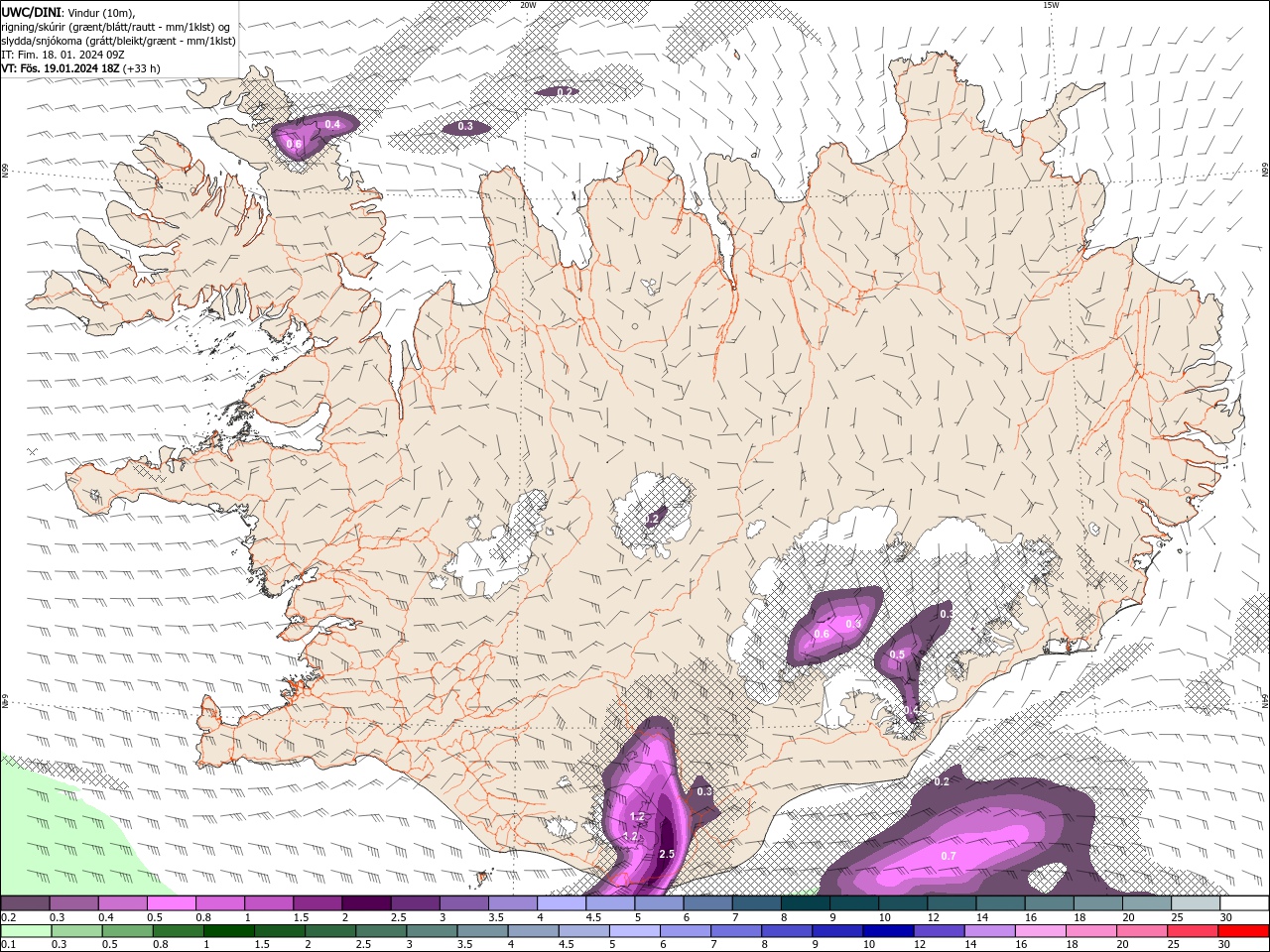Click the 0.2 label at the start of the snow legend
The height and width of the screenshot is (952, 1270).
[x=8, y=917]
